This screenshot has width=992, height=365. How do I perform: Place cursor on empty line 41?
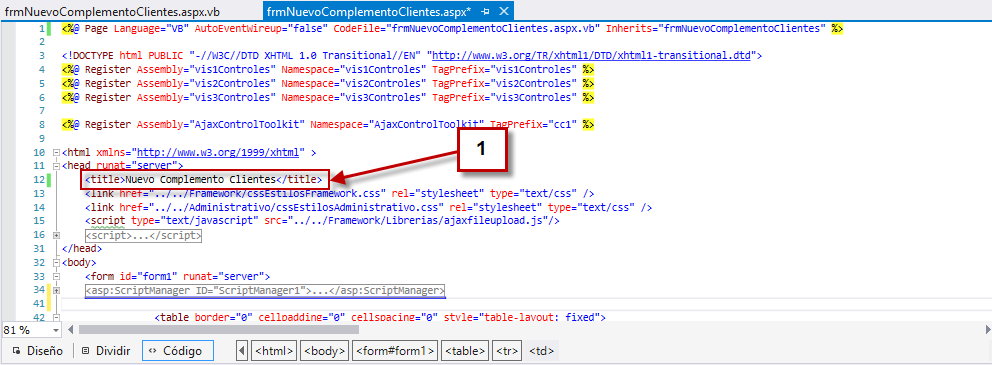coord(525,304)
